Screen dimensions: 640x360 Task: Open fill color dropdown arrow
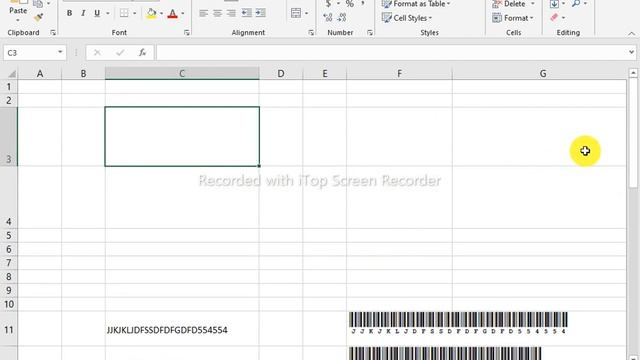point(161,13)
